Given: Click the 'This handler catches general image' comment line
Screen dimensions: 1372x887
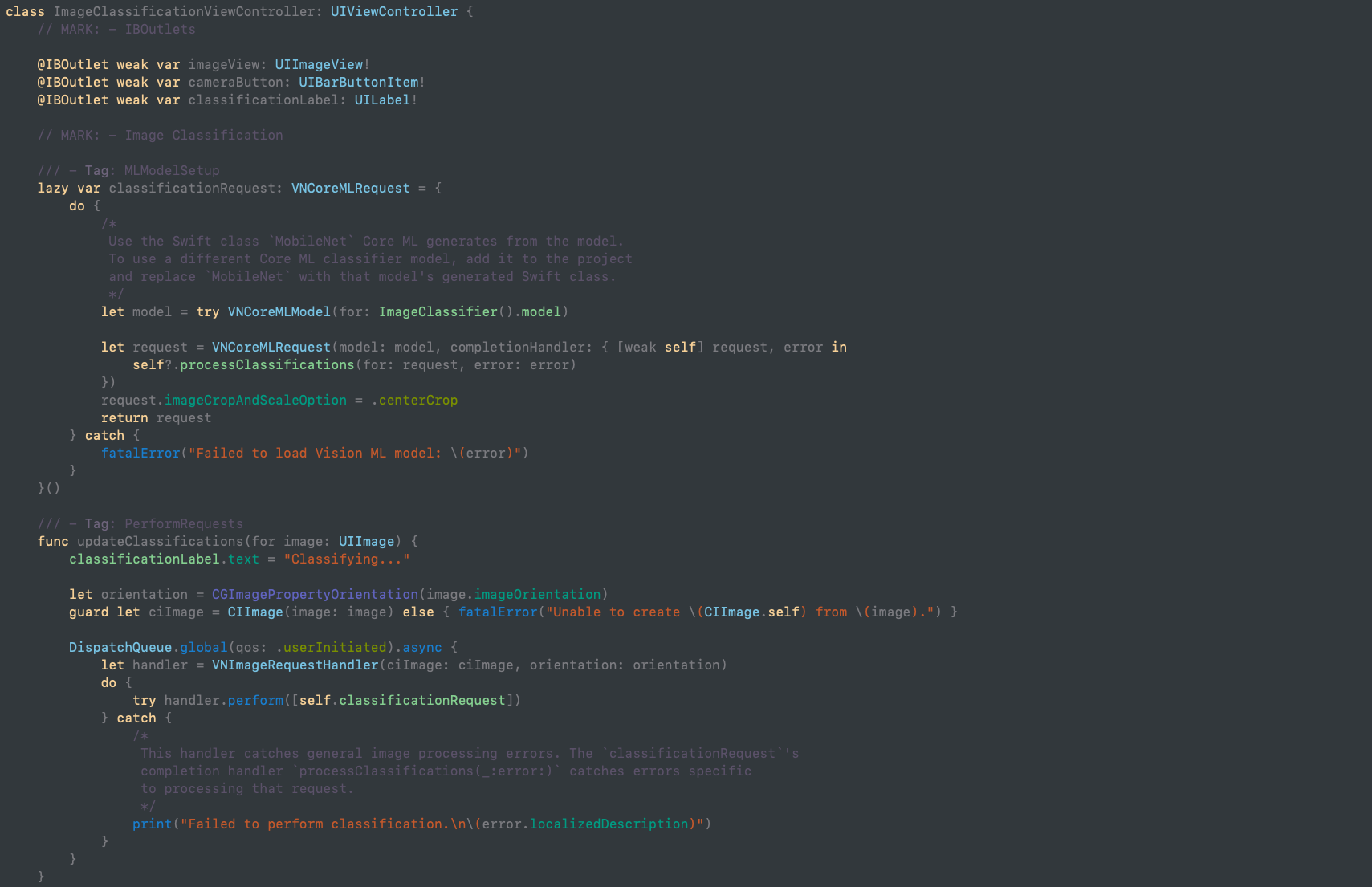Looking at the screenshot, I should click(x=470, y=753).
